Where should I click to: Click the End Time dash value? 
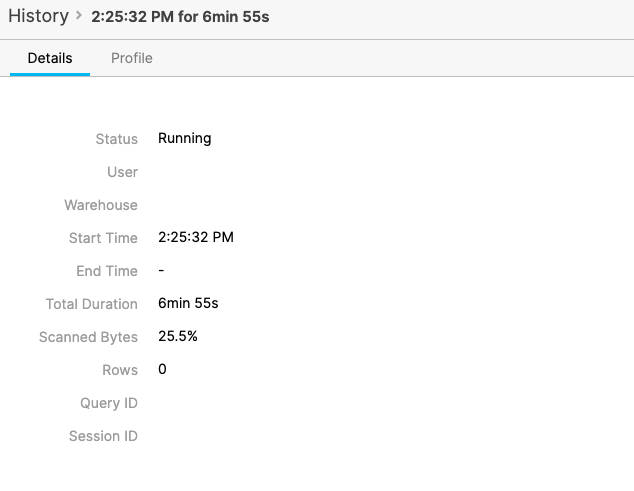[161, 270]
